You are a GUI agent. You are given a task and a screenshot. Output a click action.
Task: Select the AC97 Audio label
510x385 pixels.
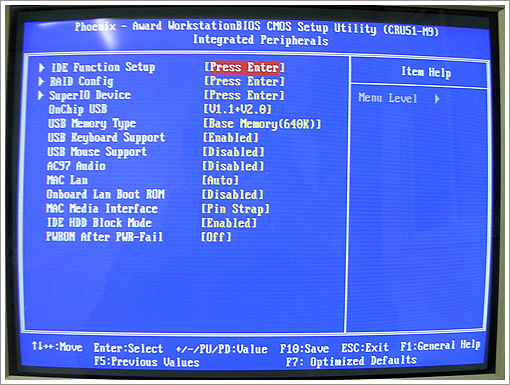[76, 166]
